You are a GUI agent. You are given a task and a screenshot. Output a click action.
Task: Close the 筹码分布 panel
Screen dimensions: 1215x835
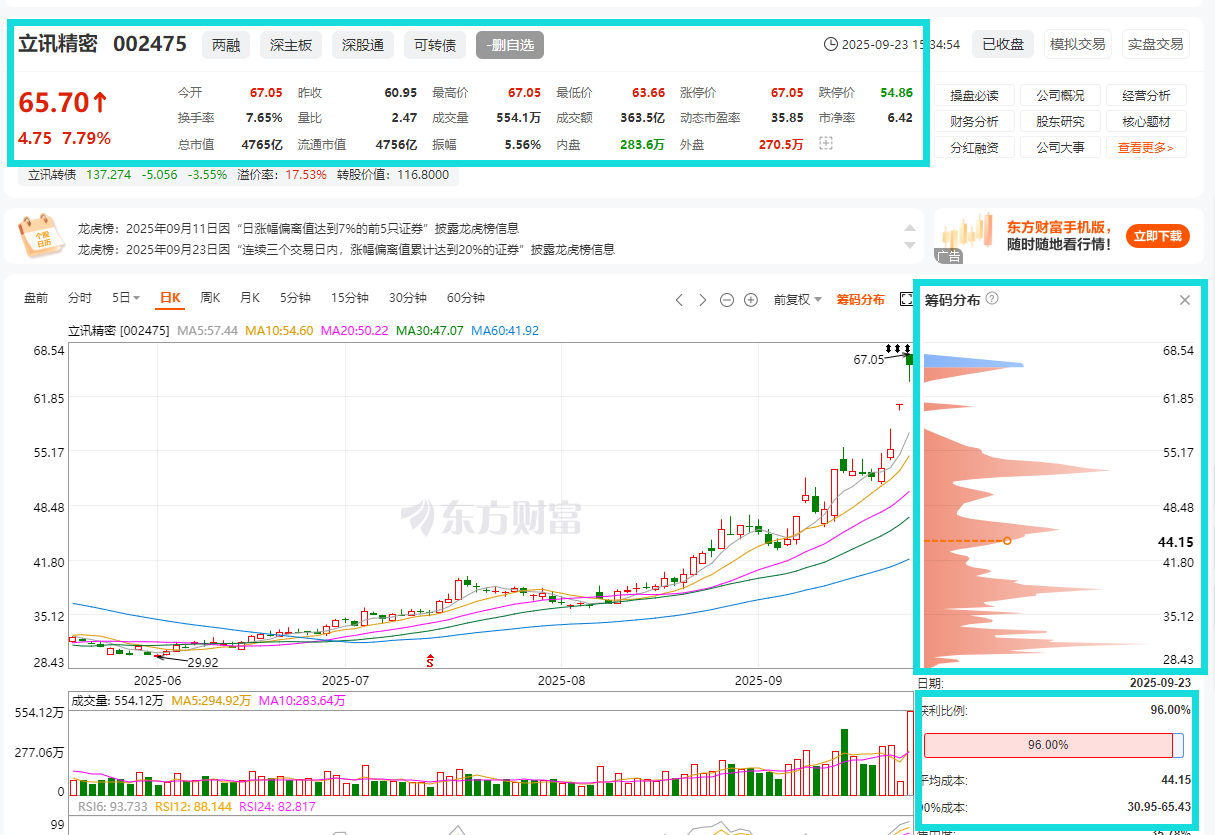[1185, 300]
